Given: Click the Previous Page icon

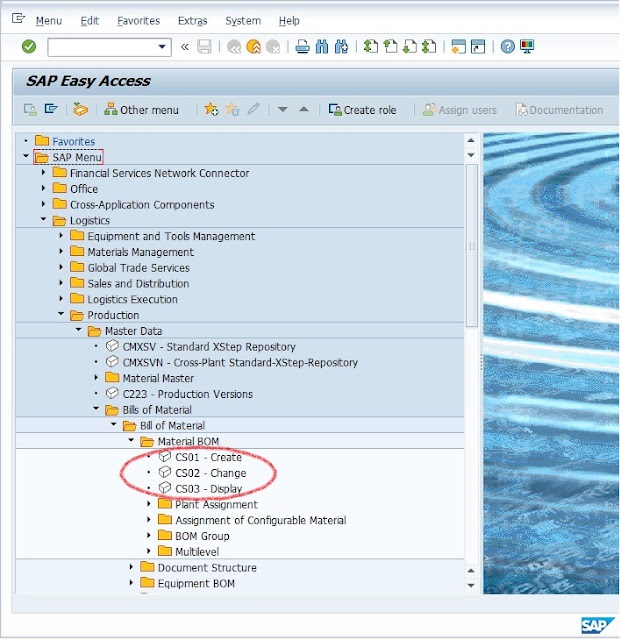Looking at the screenshot, I should [390, 46].
